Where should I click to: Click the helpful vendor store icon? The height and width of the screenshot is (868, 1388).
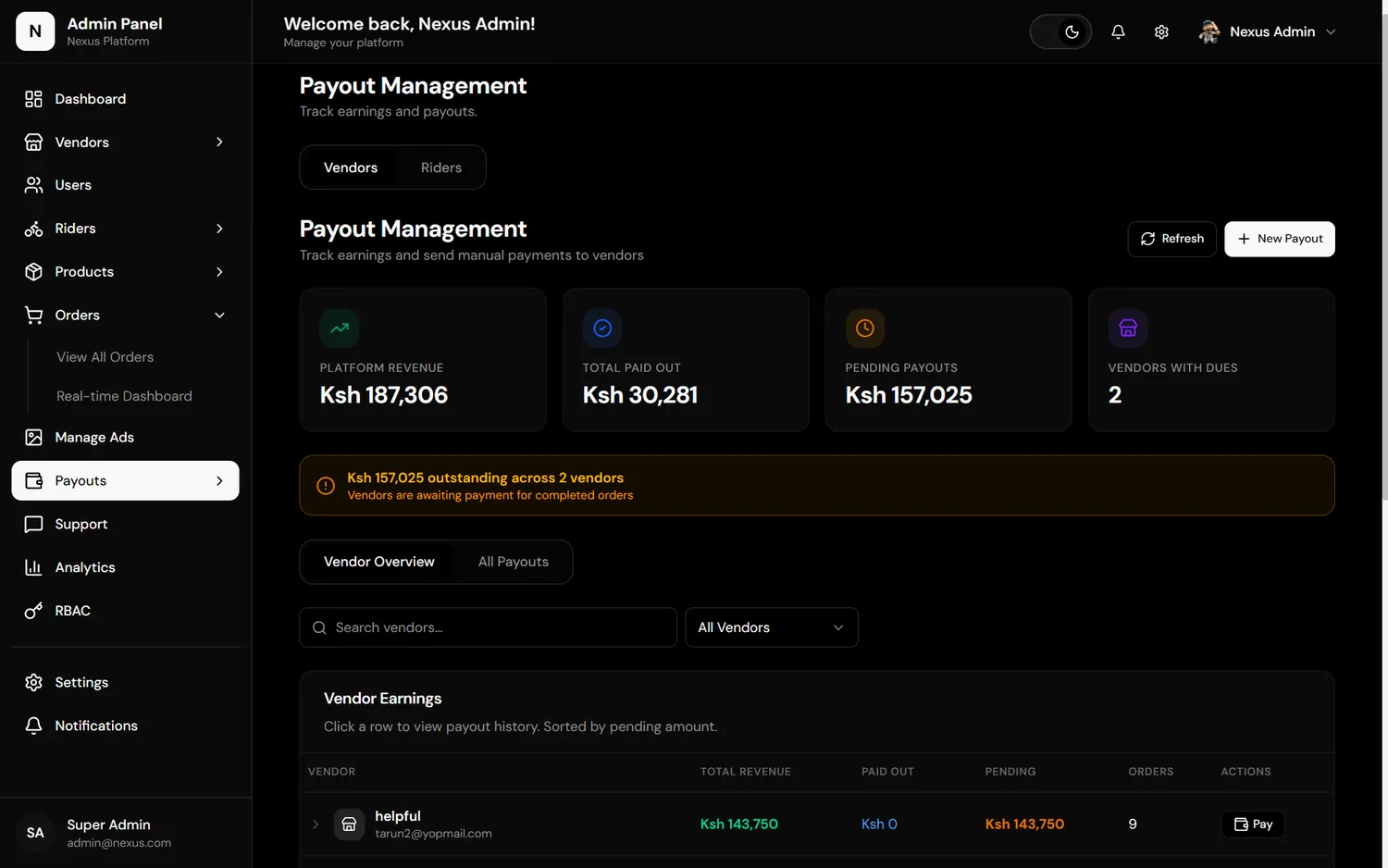coord(349,824)
